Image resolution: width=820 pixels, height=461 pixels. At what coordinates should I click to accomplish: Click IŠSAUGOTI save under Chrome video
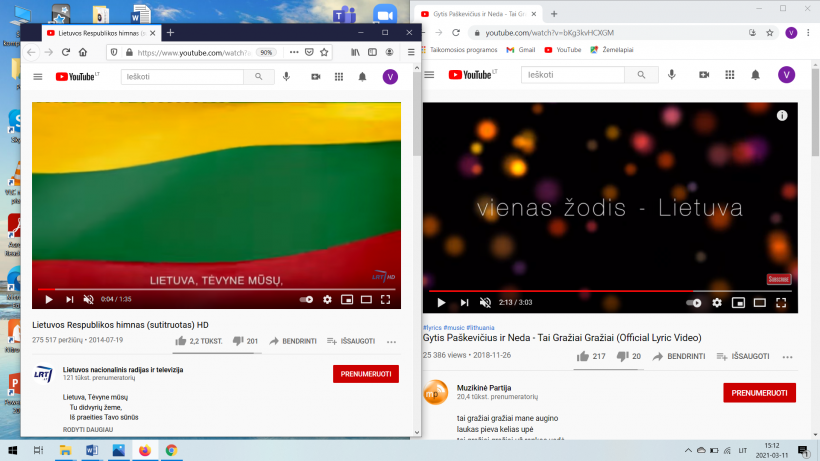[x=743, y=356]
